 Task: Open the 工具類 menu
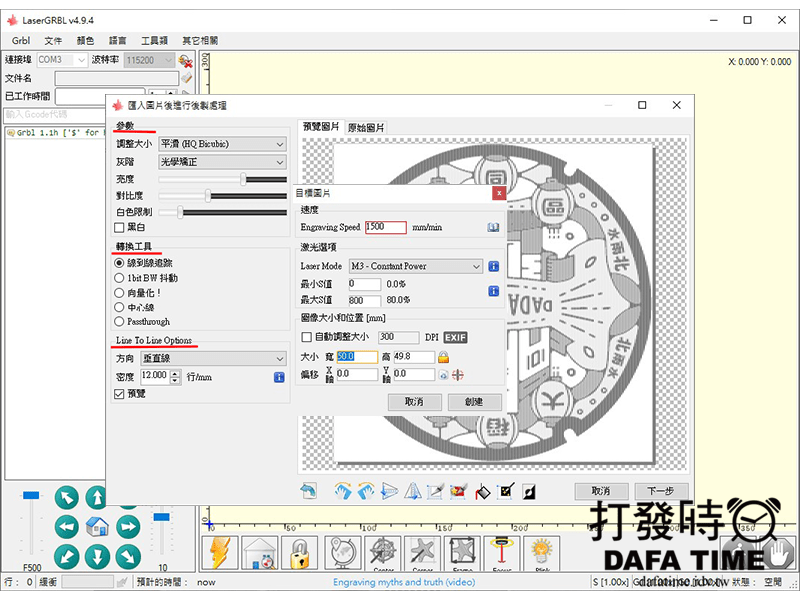[x=154, y=41]
